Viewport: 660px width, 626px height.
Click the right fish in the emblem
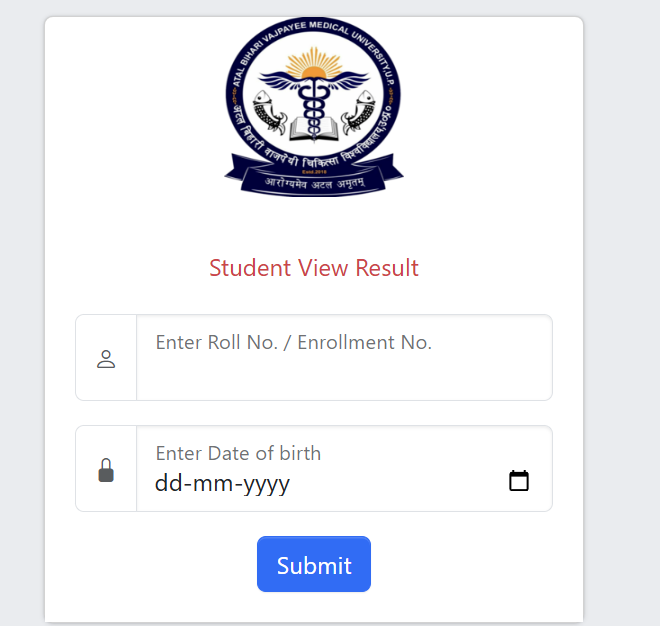point(358,112)
